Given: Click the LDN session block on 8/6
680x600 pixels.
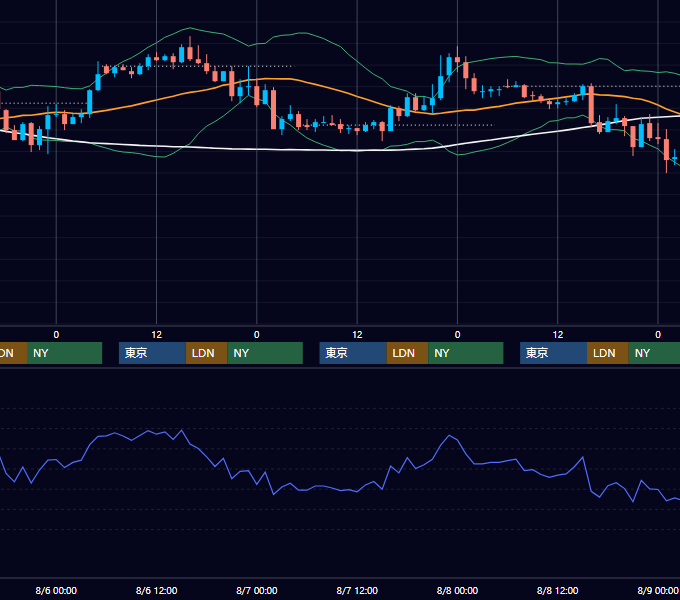Looking at the screenshot, I should pos(206,353).
